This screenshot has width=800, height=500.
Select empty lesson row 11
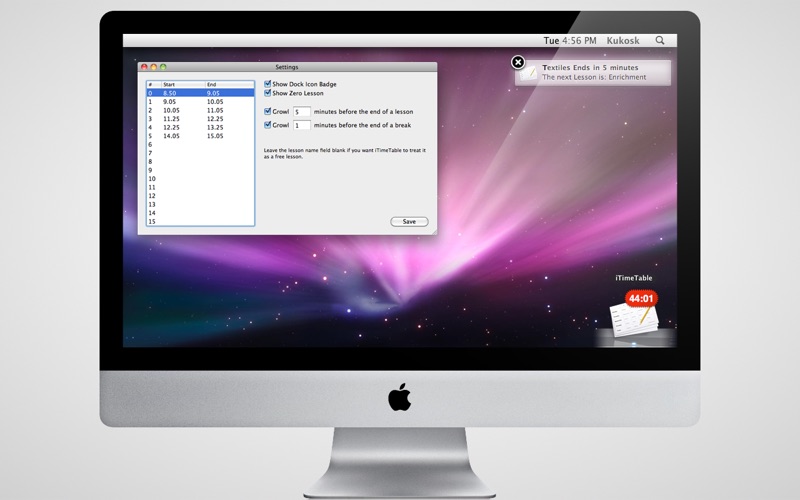coord(201,187)
